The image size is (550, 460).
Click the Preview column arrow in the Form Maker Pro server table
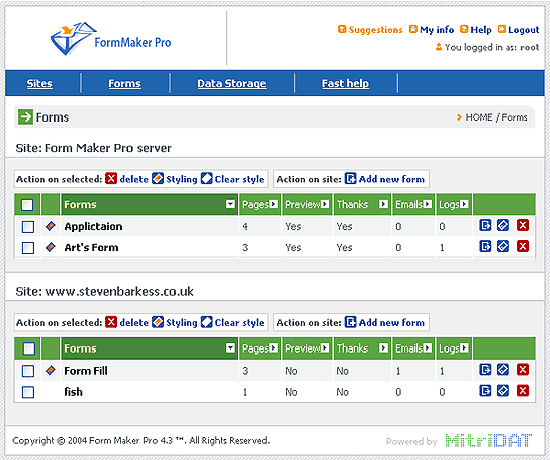[x=325, y=204]
